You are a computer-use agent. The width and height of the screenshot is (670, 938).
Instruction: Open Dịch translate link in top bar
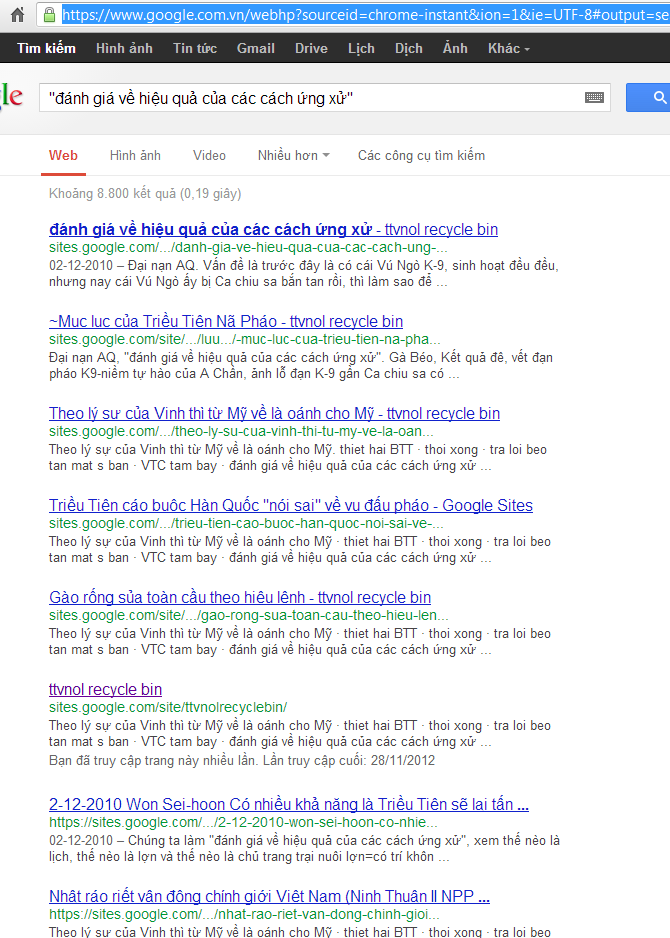409,48
